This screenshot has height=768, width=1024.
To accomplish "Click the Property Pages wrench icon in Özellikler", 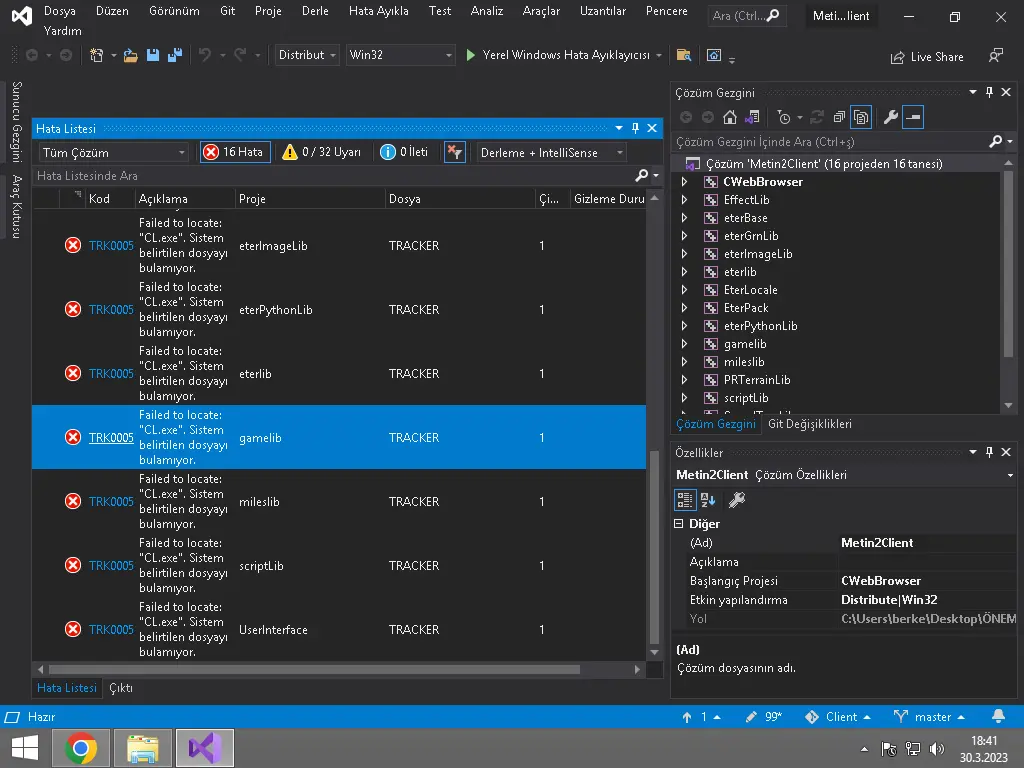I will coord(737,500).
